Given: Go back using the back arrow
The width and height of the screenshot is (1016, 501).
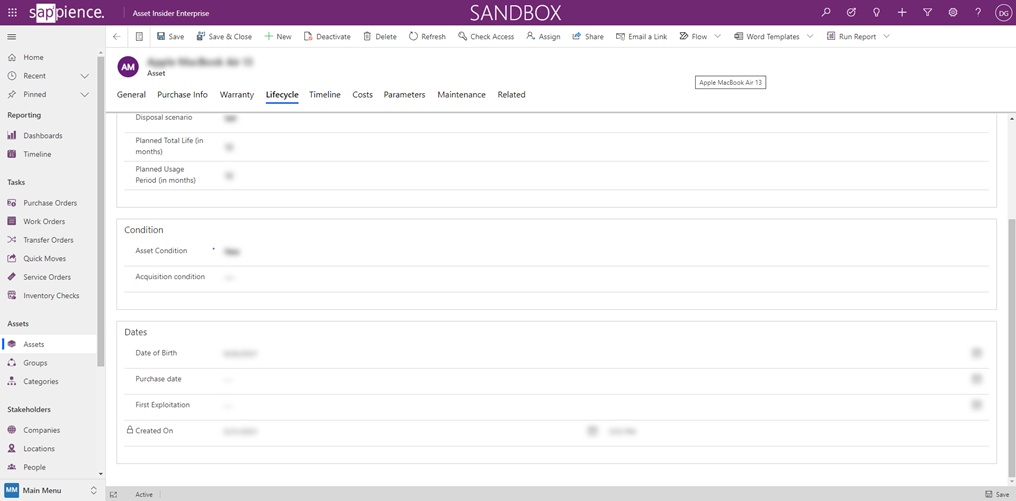Looking at the screenshot, I should pyautogui.click(x=117, y=37).
